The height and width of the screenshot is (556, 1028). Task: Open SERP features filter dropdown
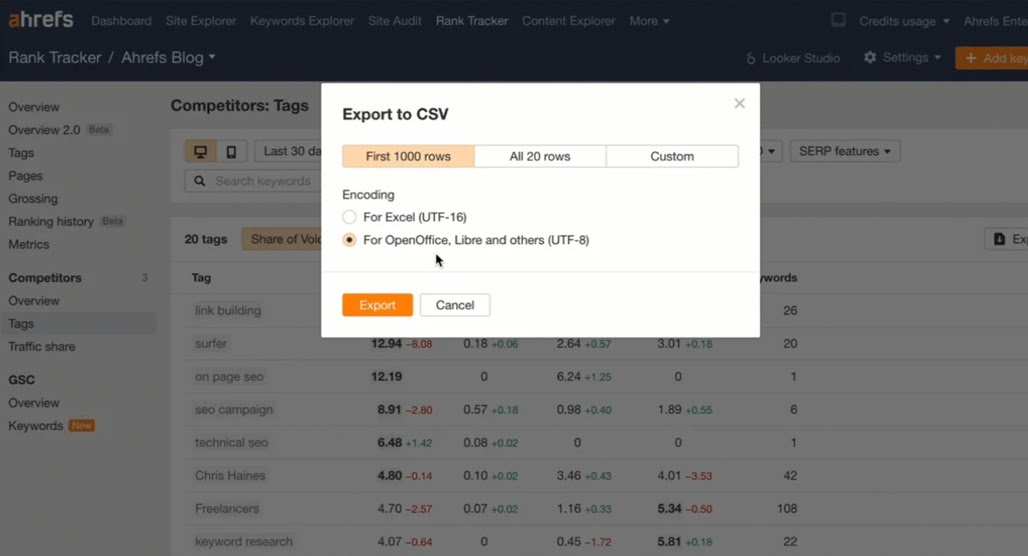tap(844, 151)
